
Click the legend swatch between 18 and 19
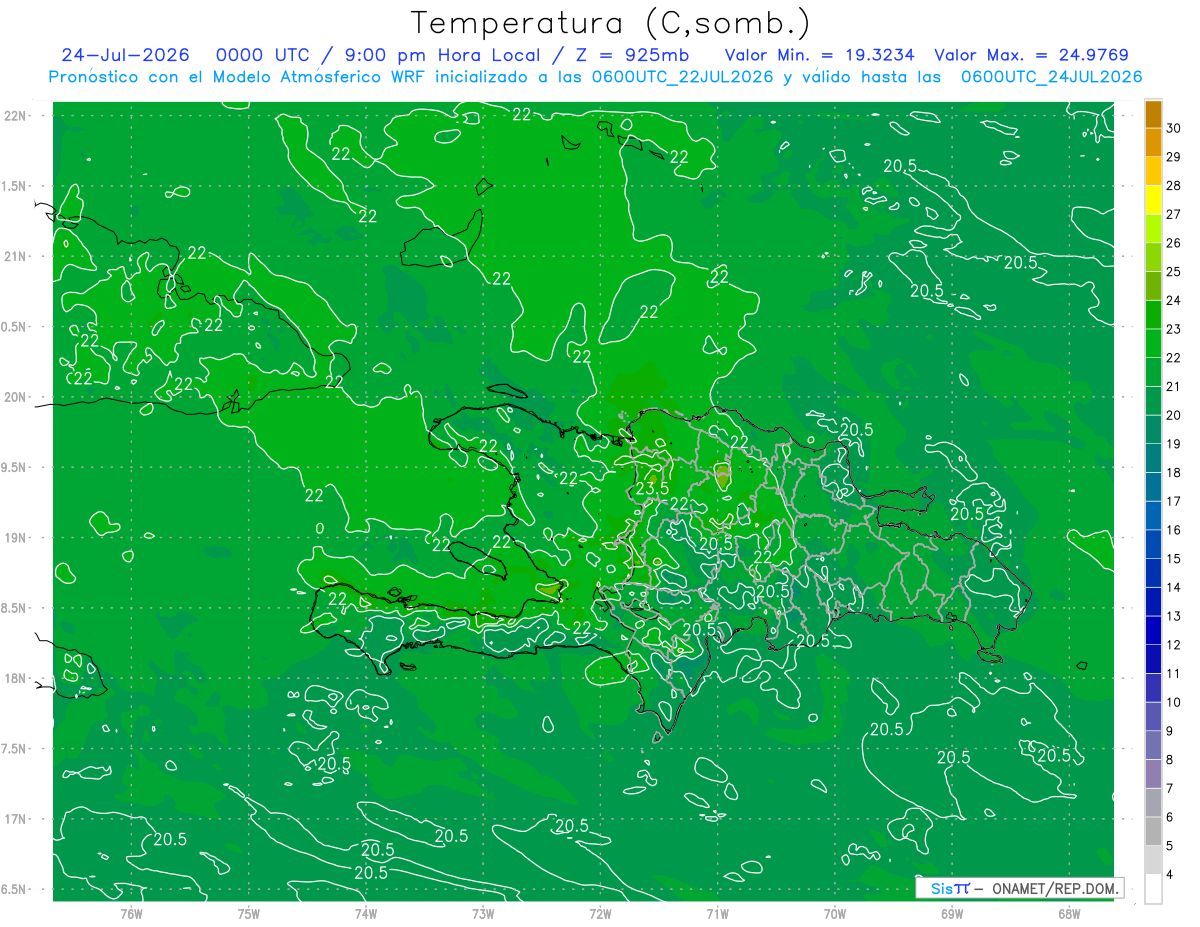(x=1153, y=458)
